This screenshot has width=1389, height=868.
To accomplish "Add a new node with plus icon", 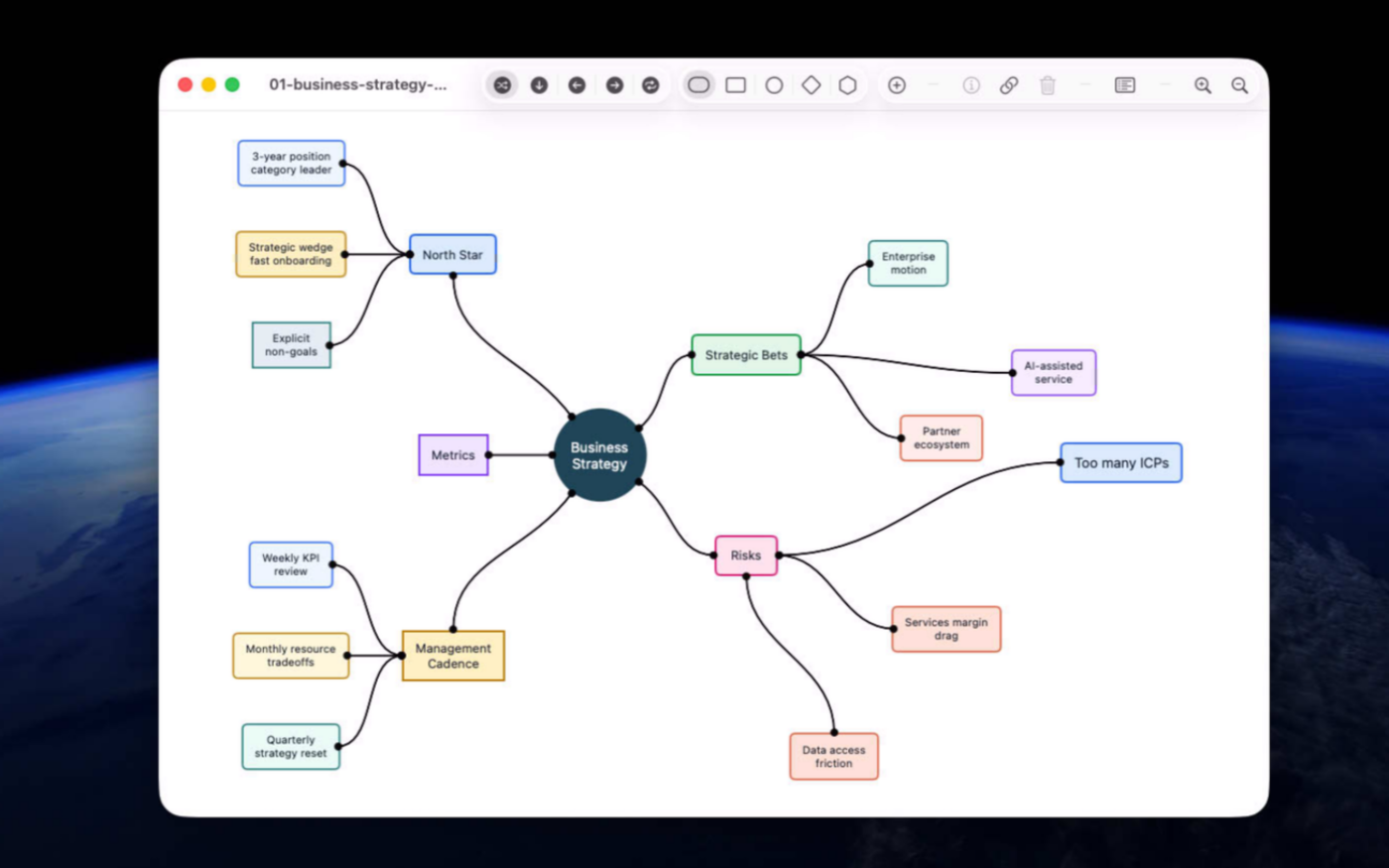I will (x=897, y=85).
